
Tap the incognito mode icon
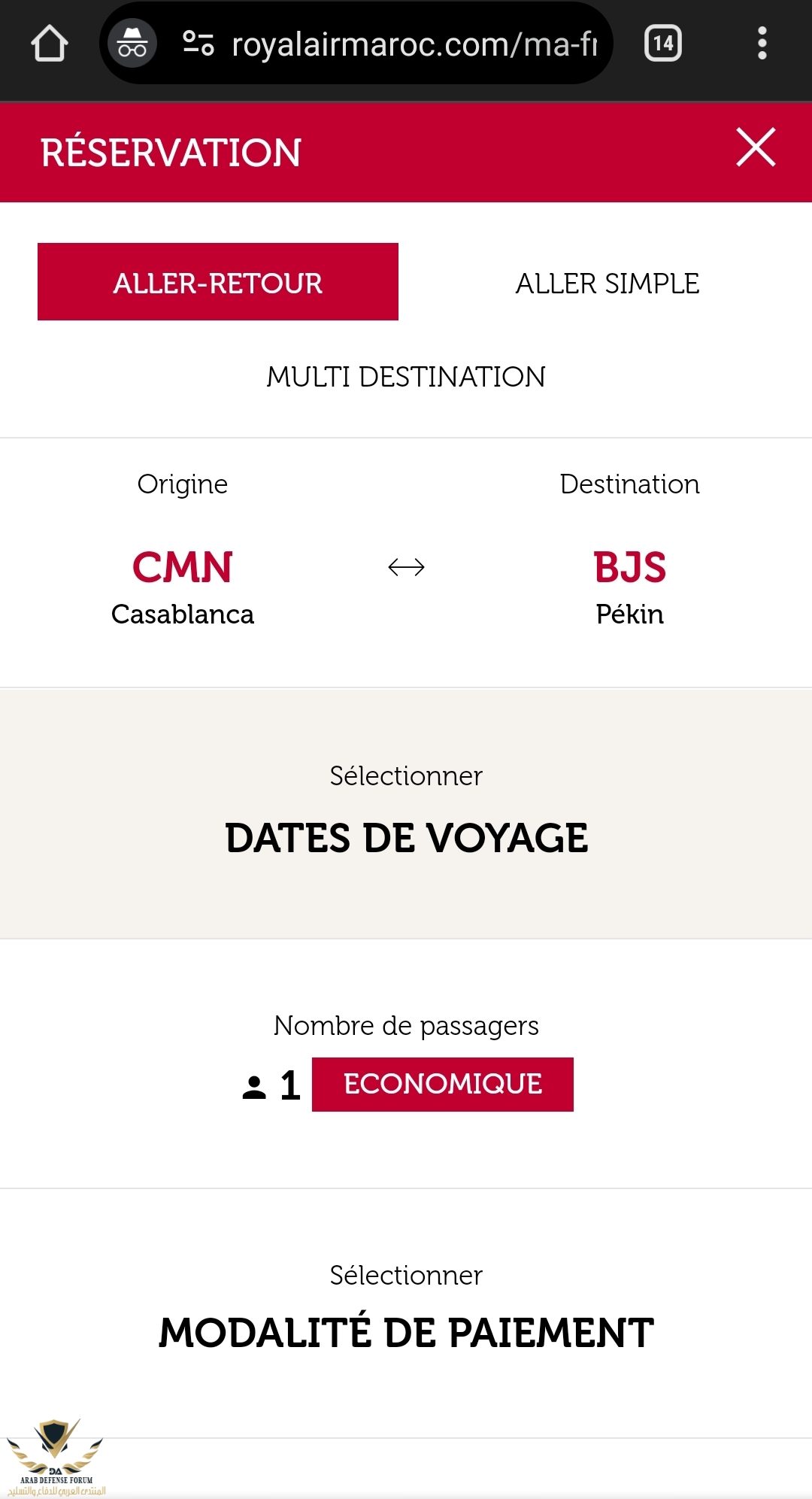(x=132, y=44)
